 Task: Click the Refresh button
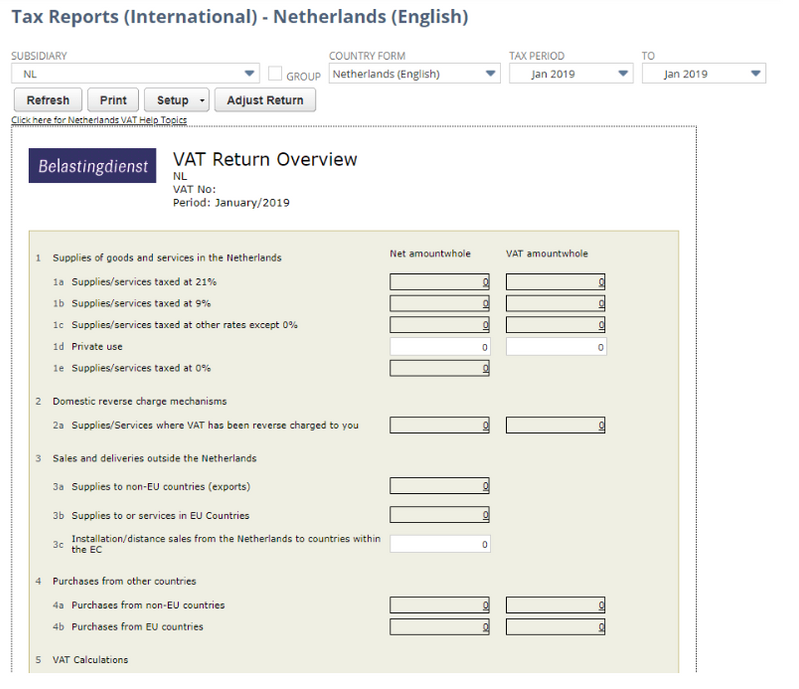click(x=48, y=100)
